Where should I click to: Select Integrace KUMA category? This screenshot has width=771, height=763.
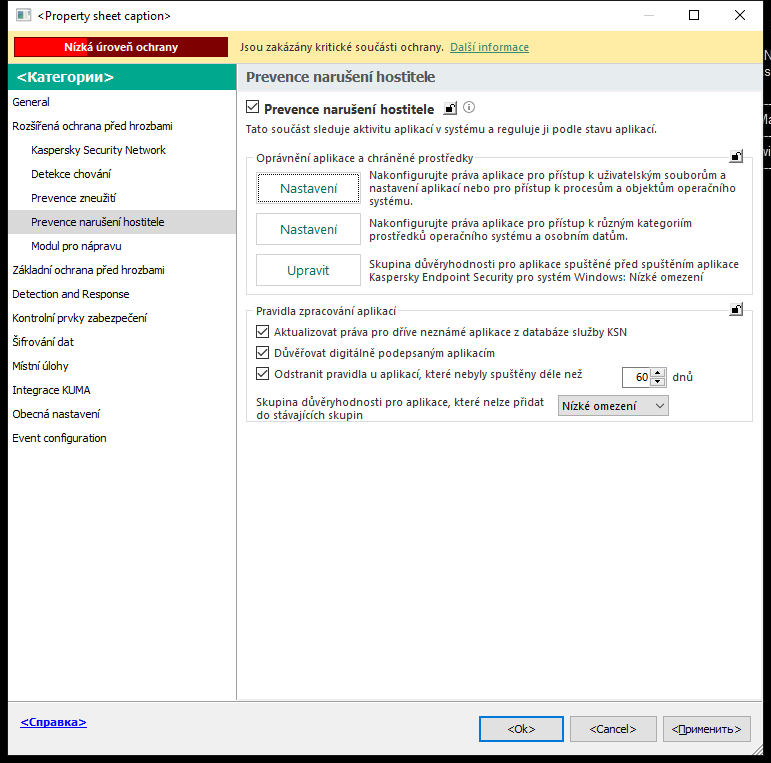[122, 390]
